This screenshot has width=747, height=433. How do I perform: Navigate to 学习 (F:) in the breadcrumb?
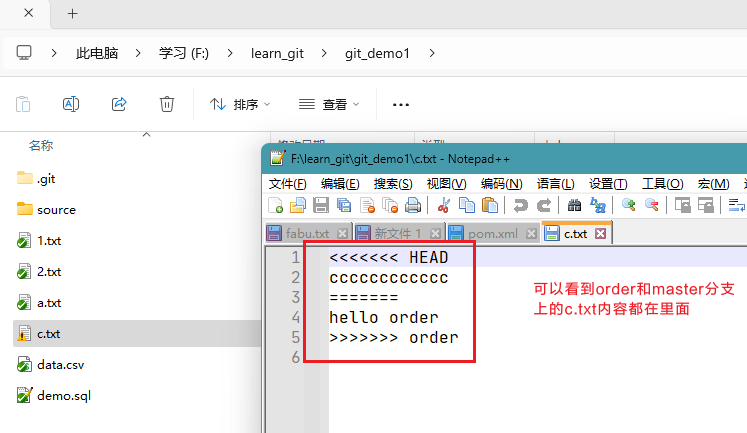point(184,53)
